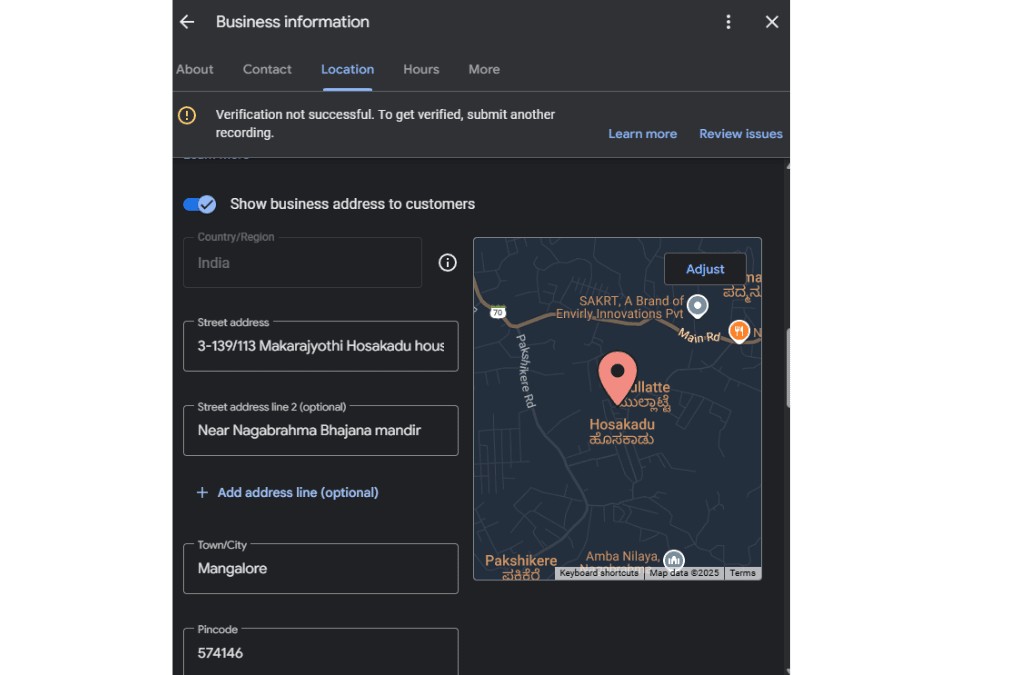
Task: Click the gray marker near SAKRT
Action: [x=697, y=305]
